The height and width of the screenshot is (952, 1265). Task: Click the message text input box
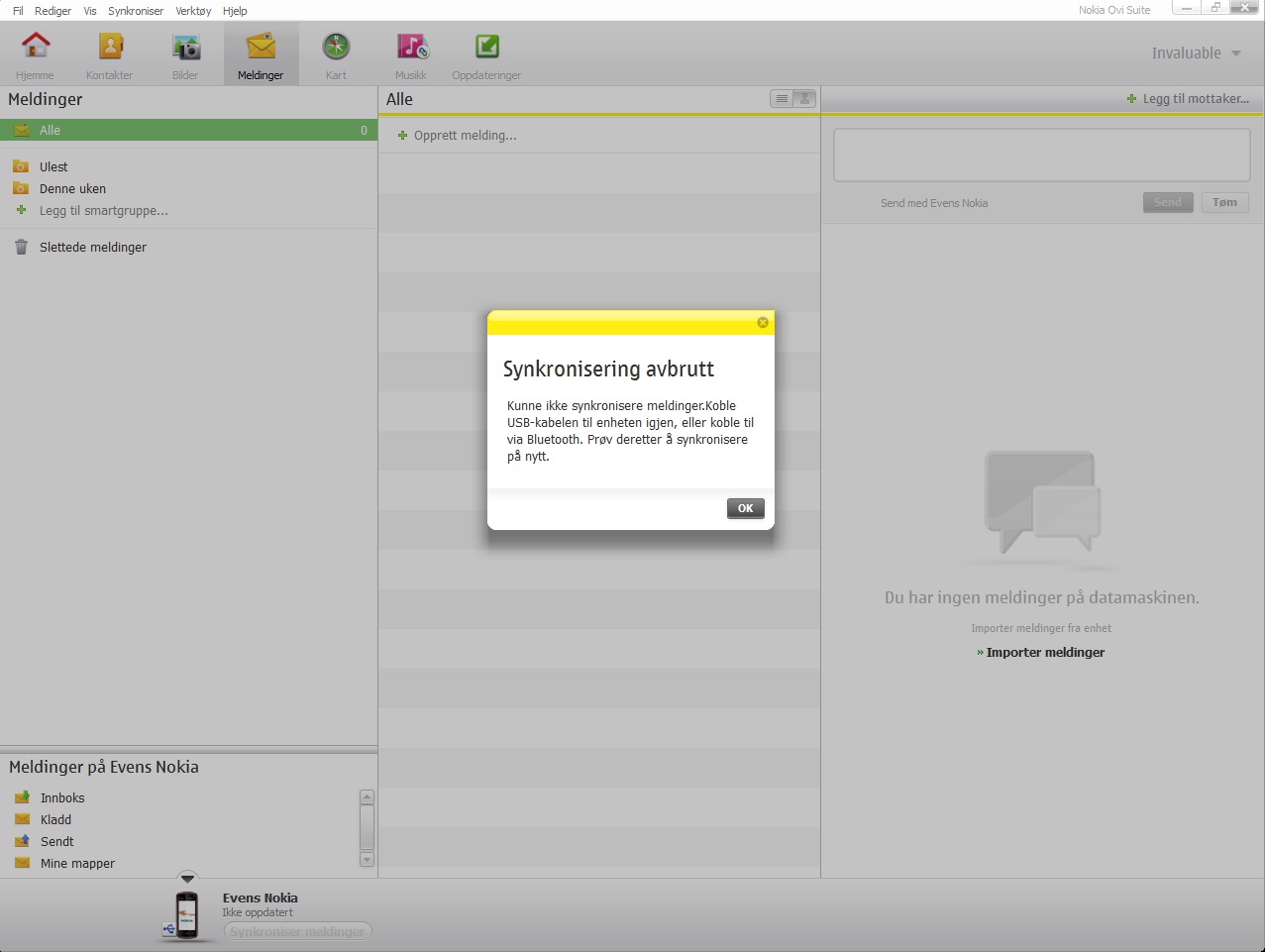click(x=1041, y=155)
